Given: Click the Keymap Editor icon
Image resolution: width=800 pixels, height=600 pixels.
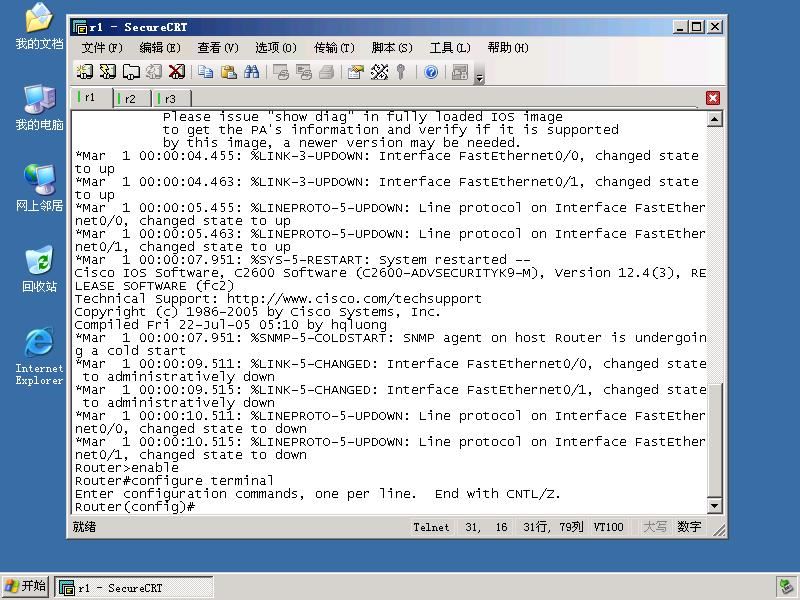Looking at the screenshot, I should click(x=379, y=72).
